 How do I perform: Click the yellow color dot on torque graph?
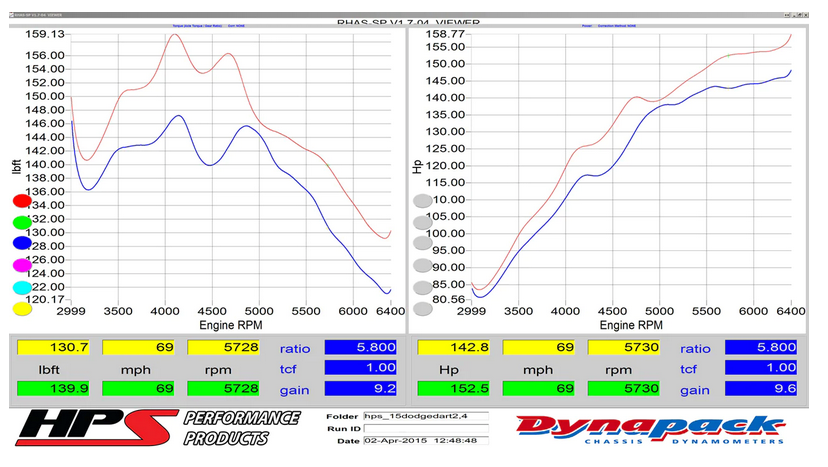point(21,308)
